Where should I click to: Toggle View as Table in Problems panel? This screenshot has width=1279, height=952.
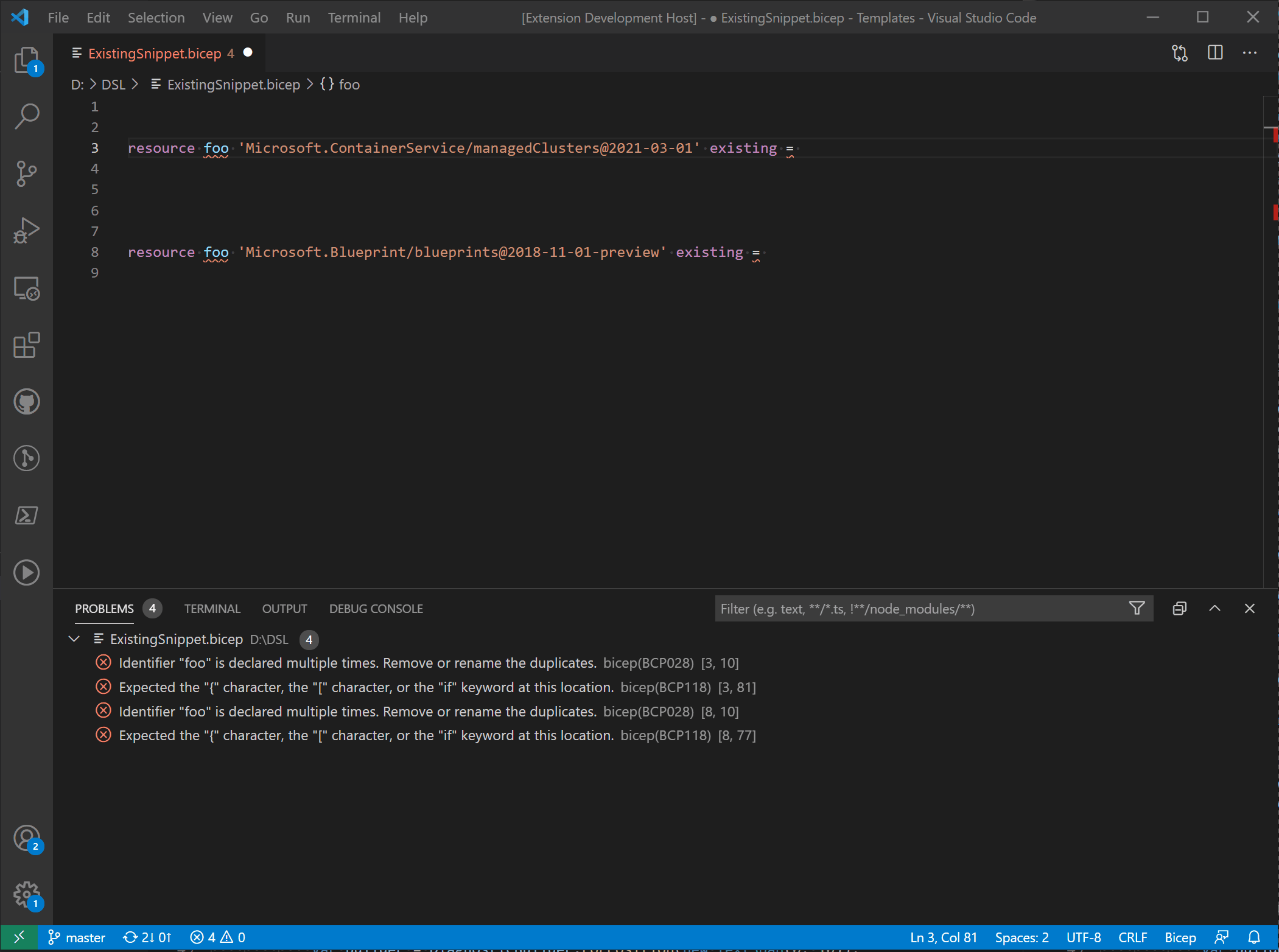(x=1179, y=608)
